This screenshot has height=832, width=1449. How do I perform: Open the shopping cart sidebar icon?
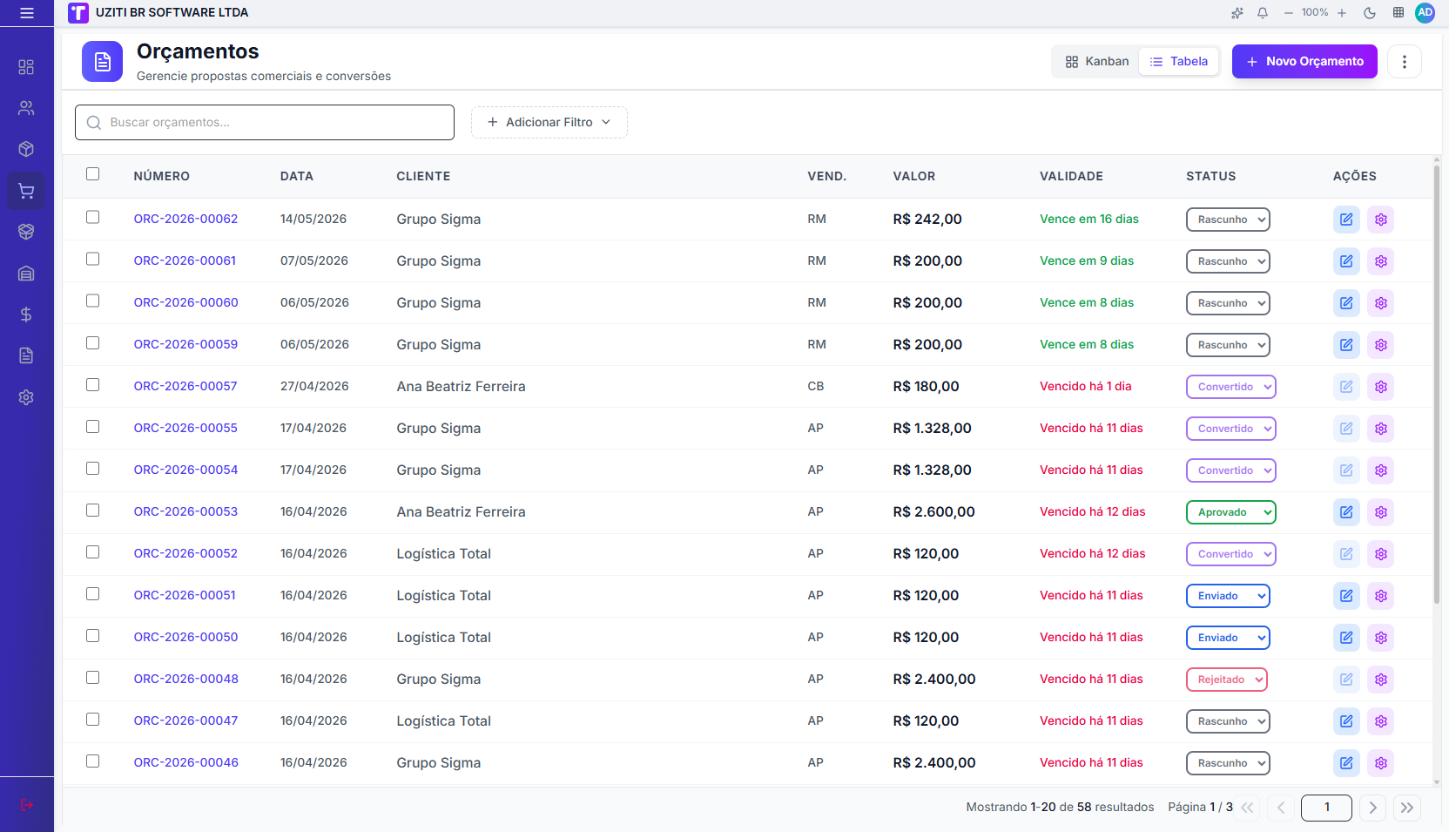(26, 191)
